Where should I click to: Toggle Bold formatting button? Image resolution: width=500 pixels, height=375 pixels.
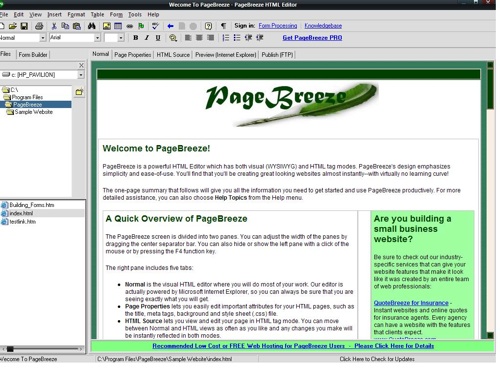(135, 38)
